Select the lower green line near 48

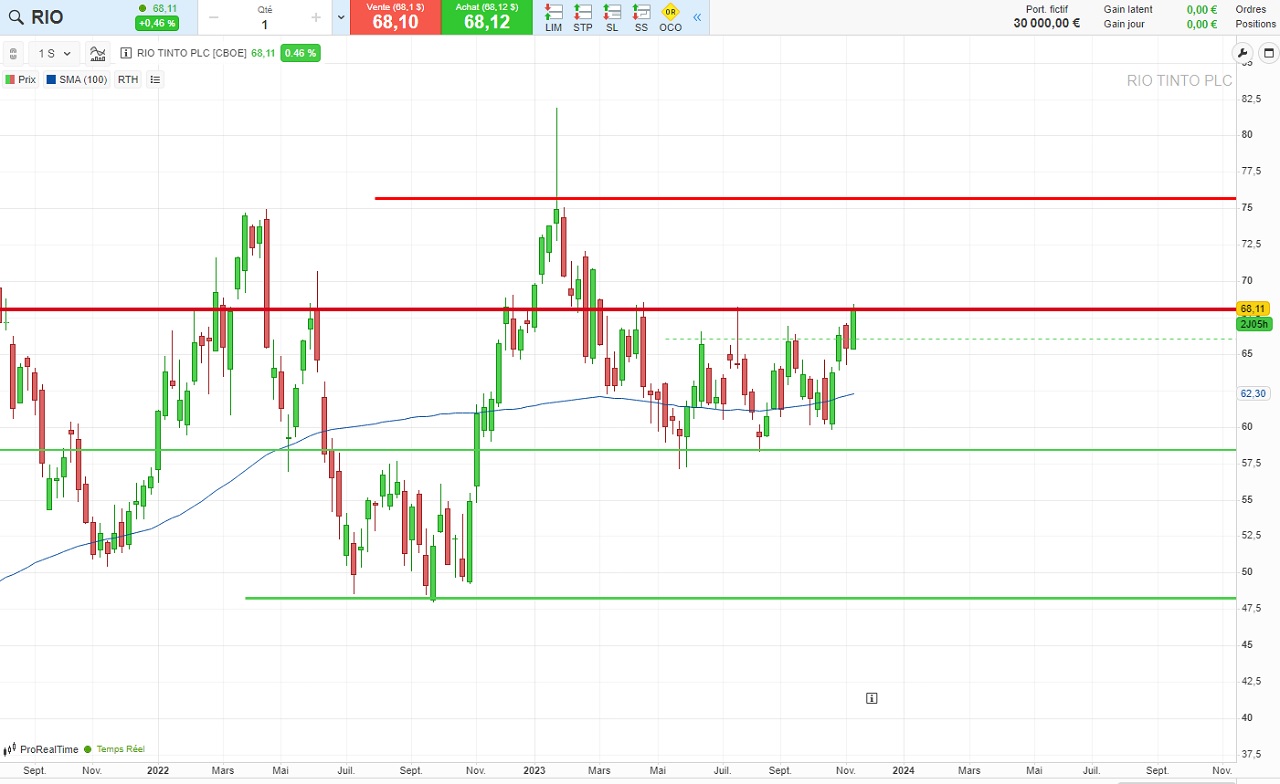(x=740, y=598)
